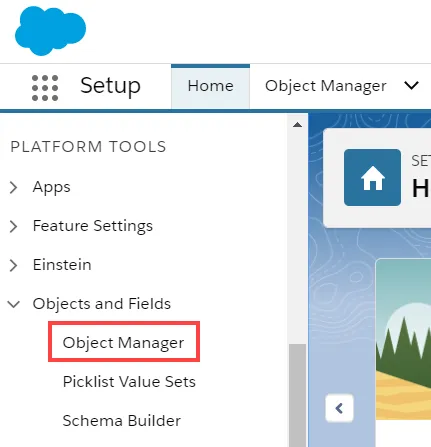The image size is (431, 447).
Task: Collapse the Objects and Fields chevron
Action: point(14,304)
